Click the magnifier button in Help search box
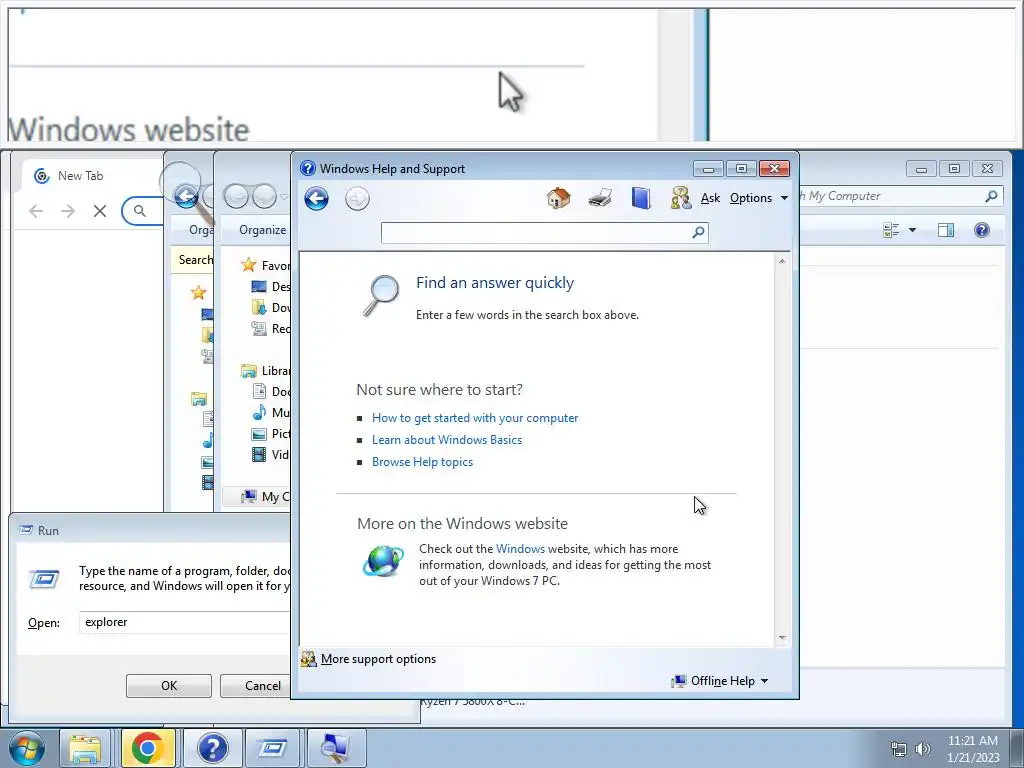Image resolution: width=1024 pixels, height=768 pixels. click(699, 232)
